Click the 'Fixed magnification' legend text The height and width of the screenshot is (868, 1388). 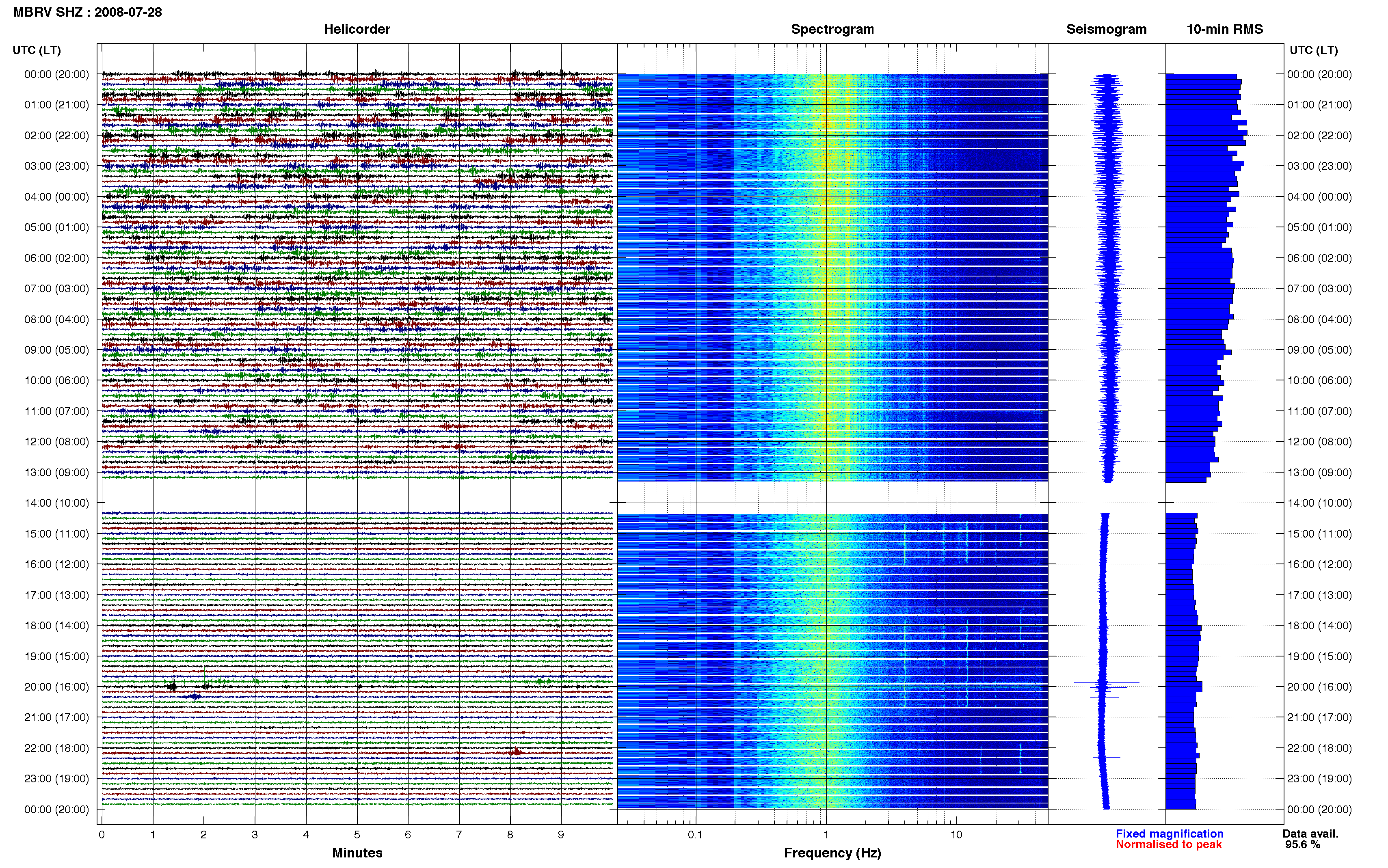pos(1169,833)
